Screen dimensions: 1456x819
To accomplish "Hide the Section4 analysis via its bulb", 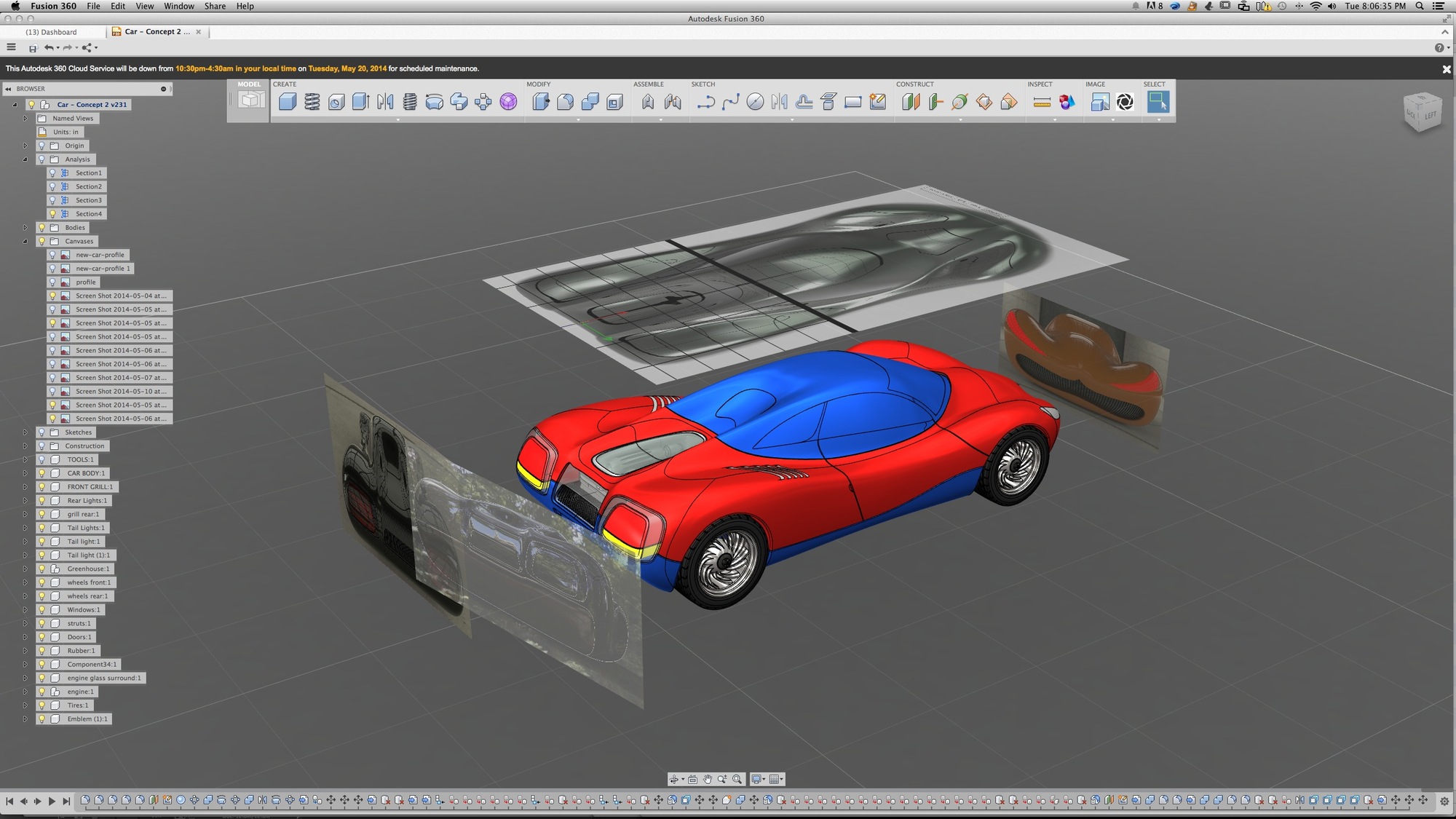I will pyautogui.click(x=52, y=213).
